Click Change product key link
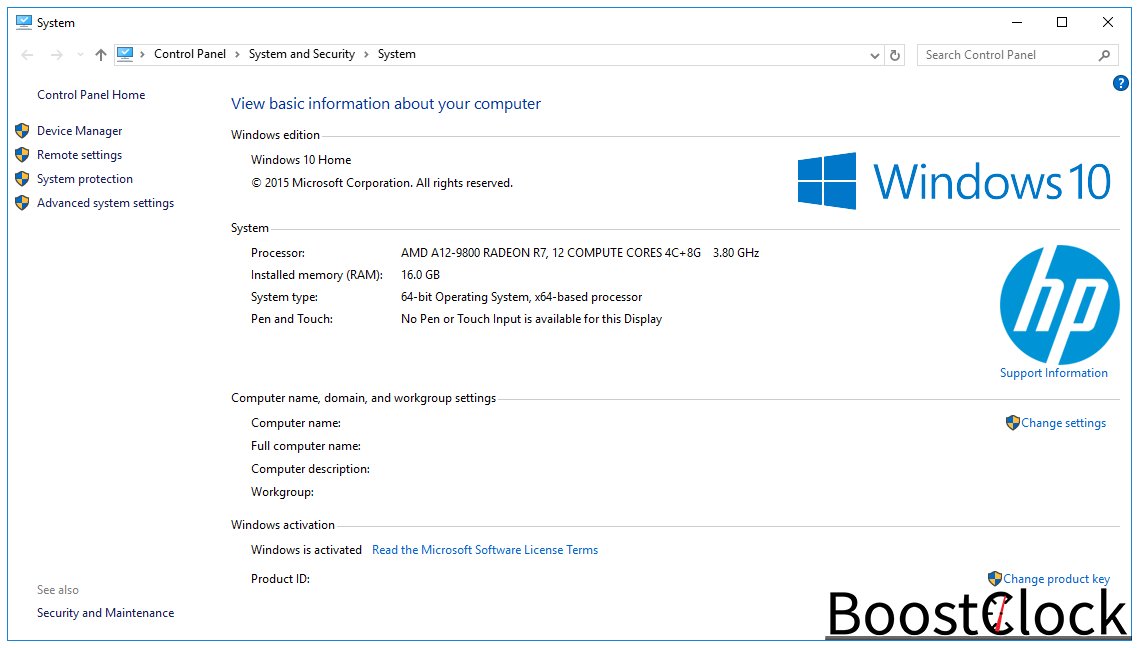The height and width of the screenshot is (648, 1140). (1056, 579)
